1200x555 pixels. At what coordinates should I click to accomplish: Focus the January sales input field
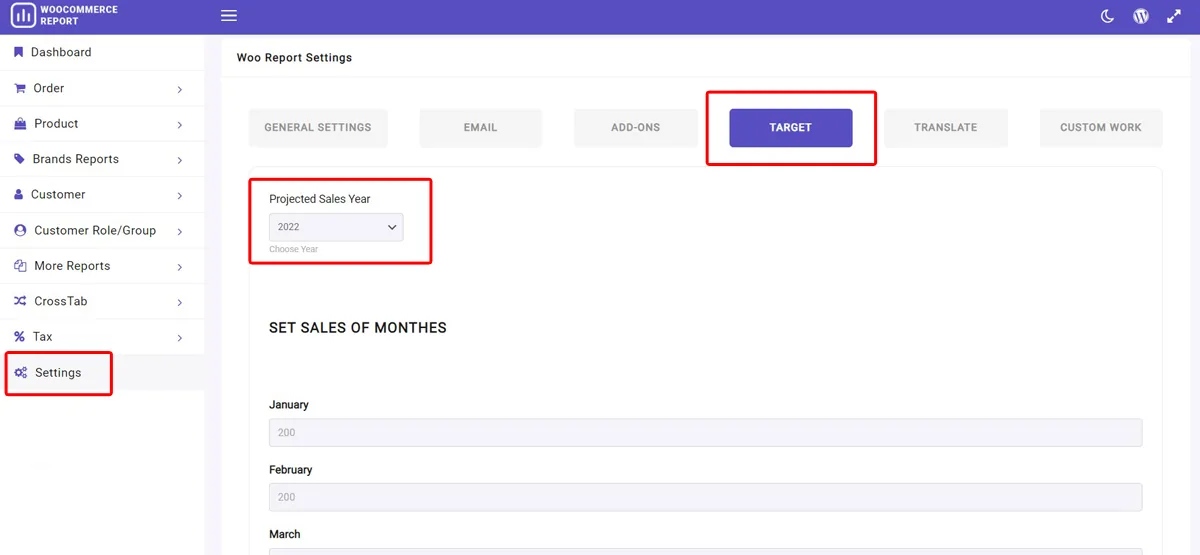[705, 432]
